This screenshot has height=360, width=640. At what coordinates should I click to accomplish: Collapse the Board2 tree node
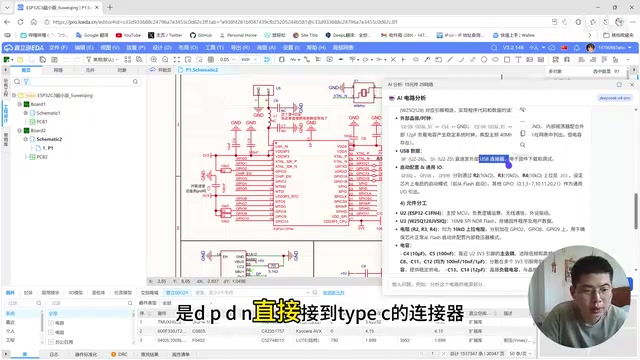coord(20,131)
